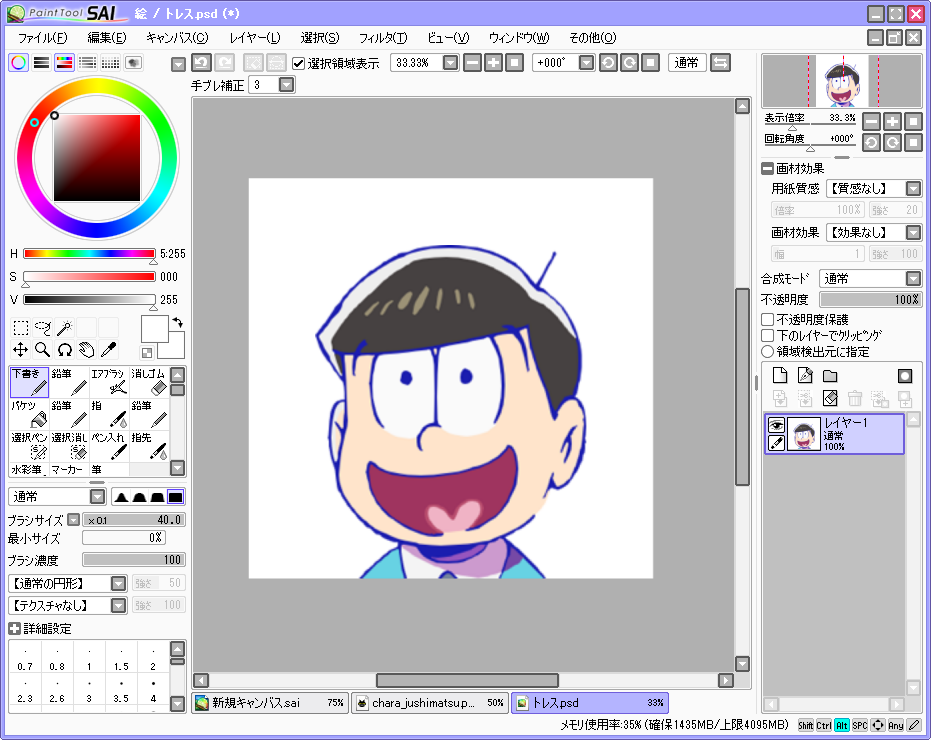931x740 pixels.
Task: Select the move layer tool
Action: tap(21, 350)
